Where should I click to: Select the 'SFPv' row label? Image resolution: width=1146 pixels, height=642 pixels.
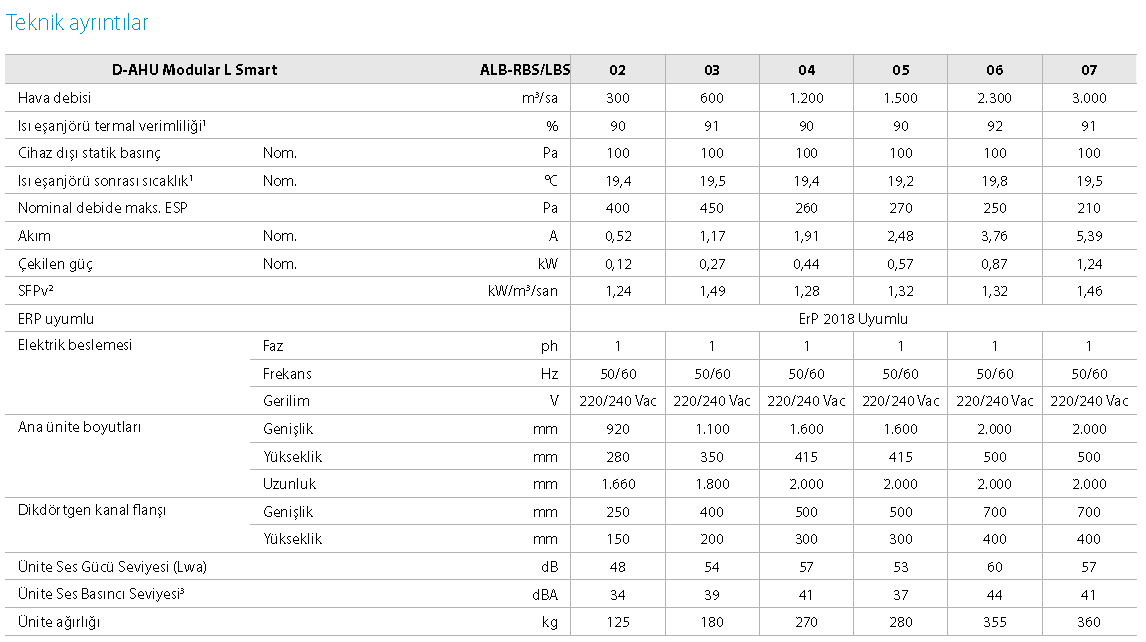coord(38,291)
